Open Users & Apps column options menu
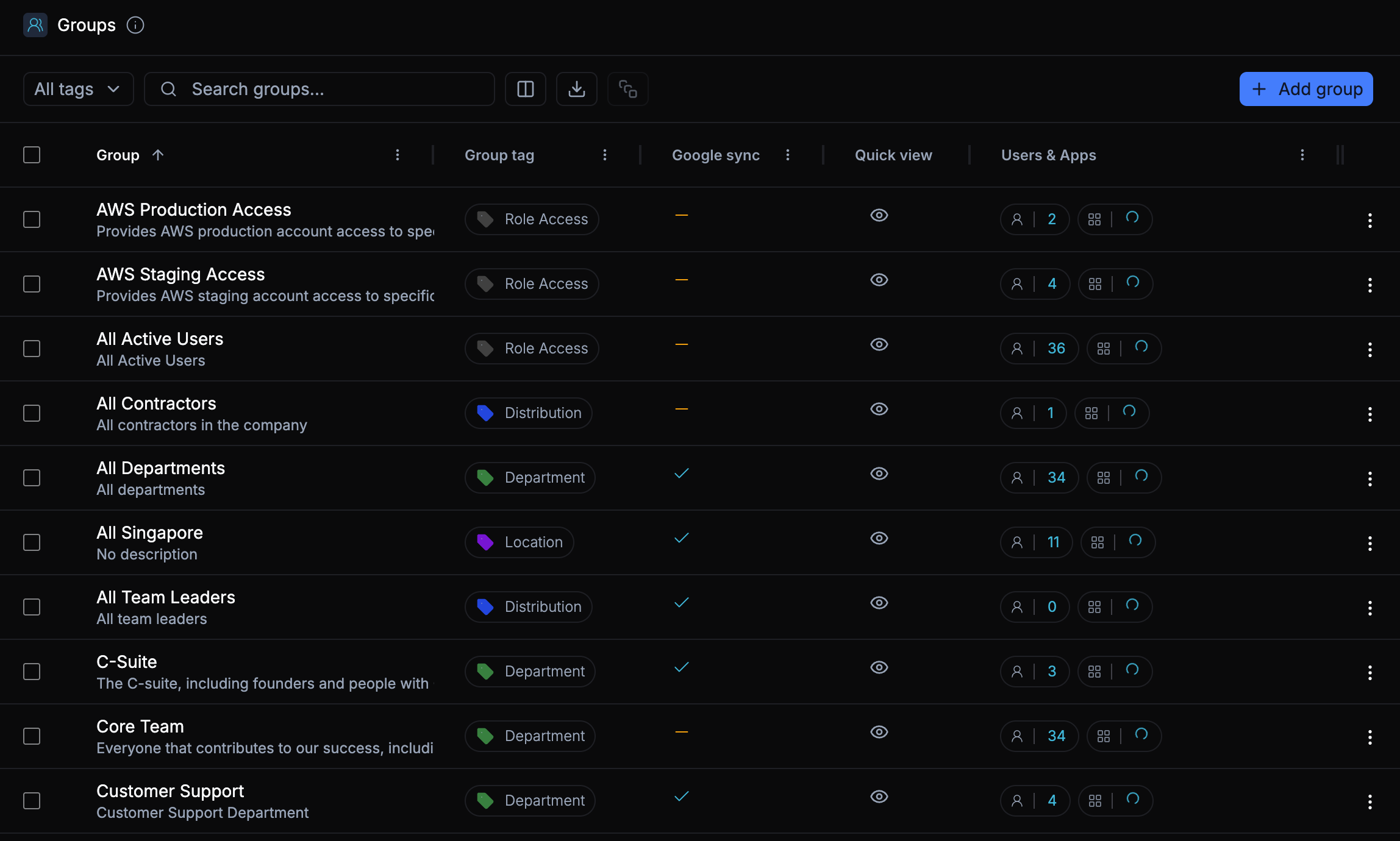 click(x=1302, y=155)
